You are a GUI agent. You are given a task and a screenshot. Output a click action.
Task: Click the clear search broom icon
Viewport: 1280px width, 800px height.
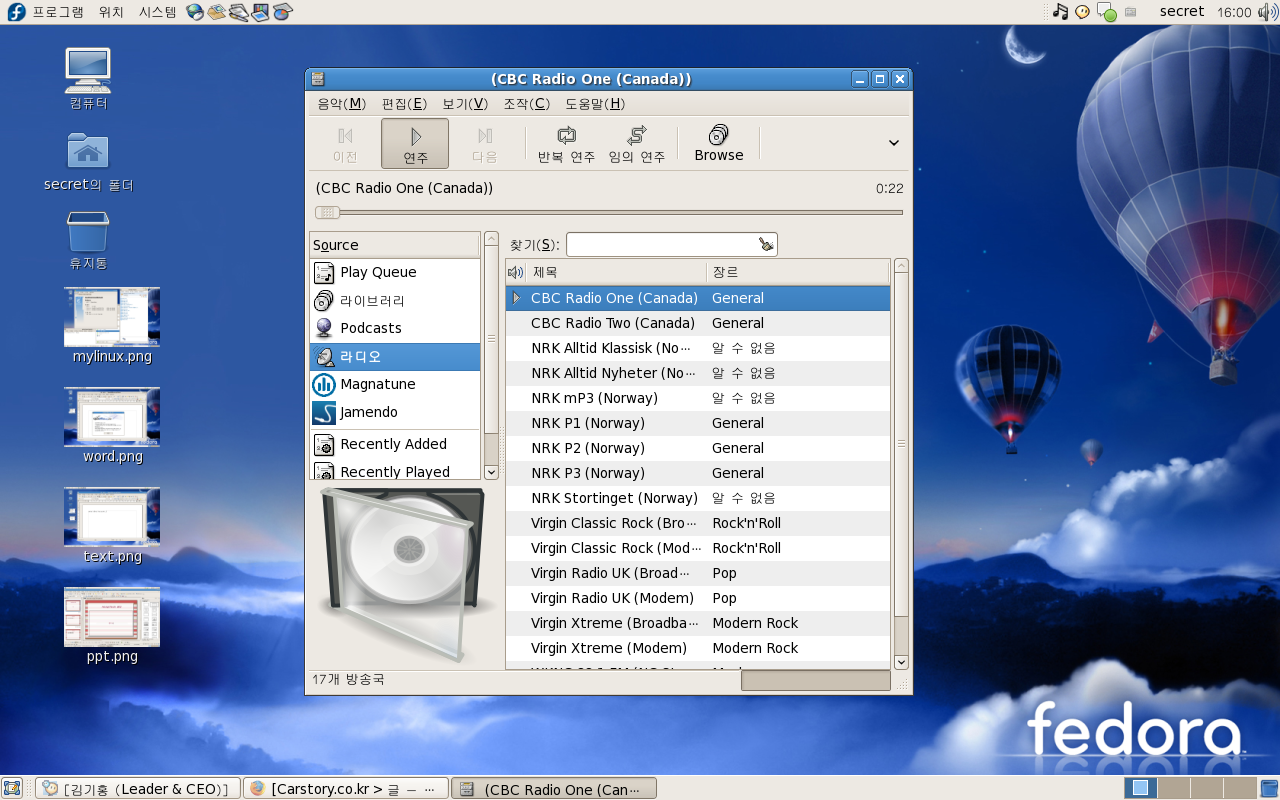click(x=766, y=244)
